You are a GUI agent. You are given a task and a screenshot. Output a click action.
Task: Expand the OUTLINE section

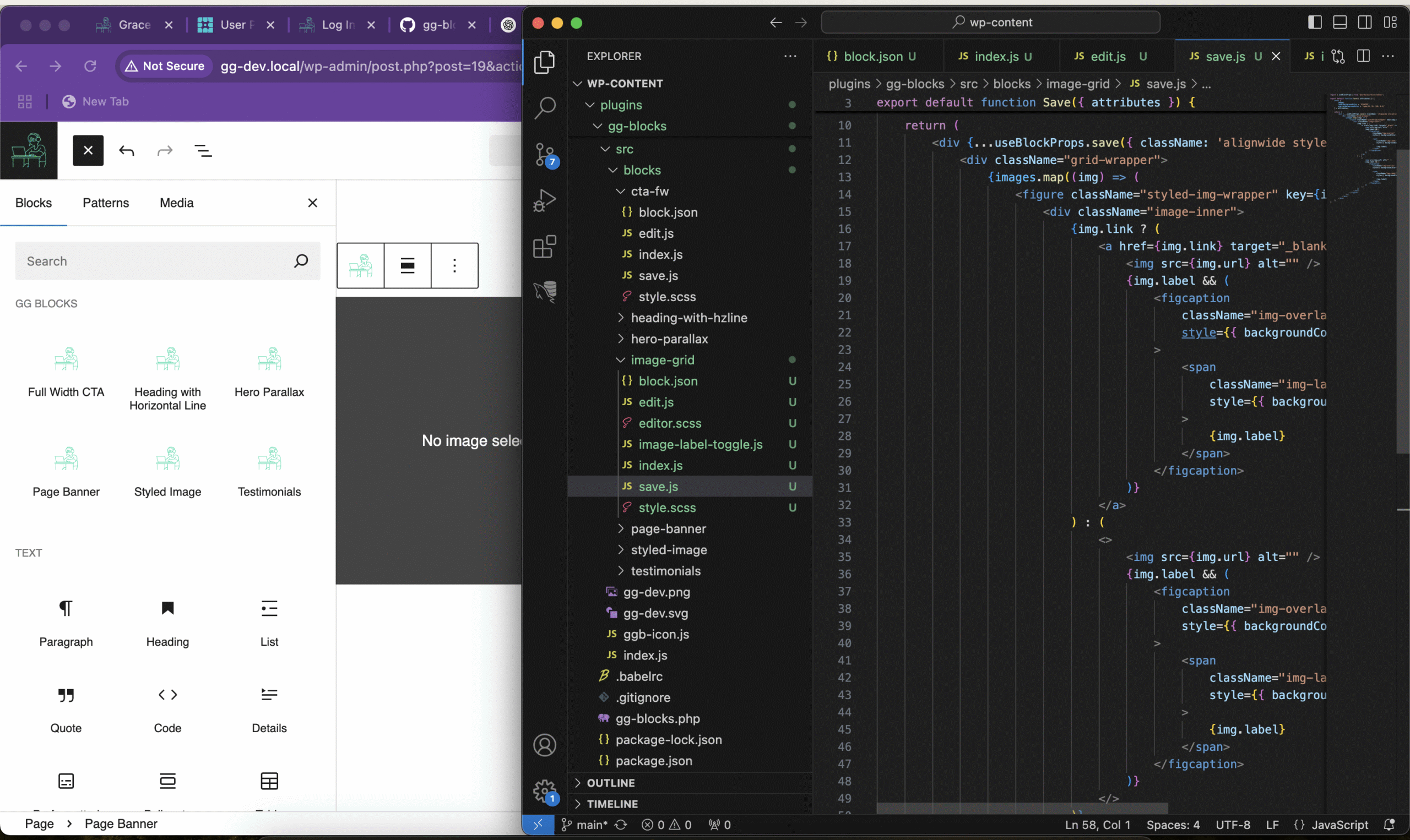[x=610, y=783]
